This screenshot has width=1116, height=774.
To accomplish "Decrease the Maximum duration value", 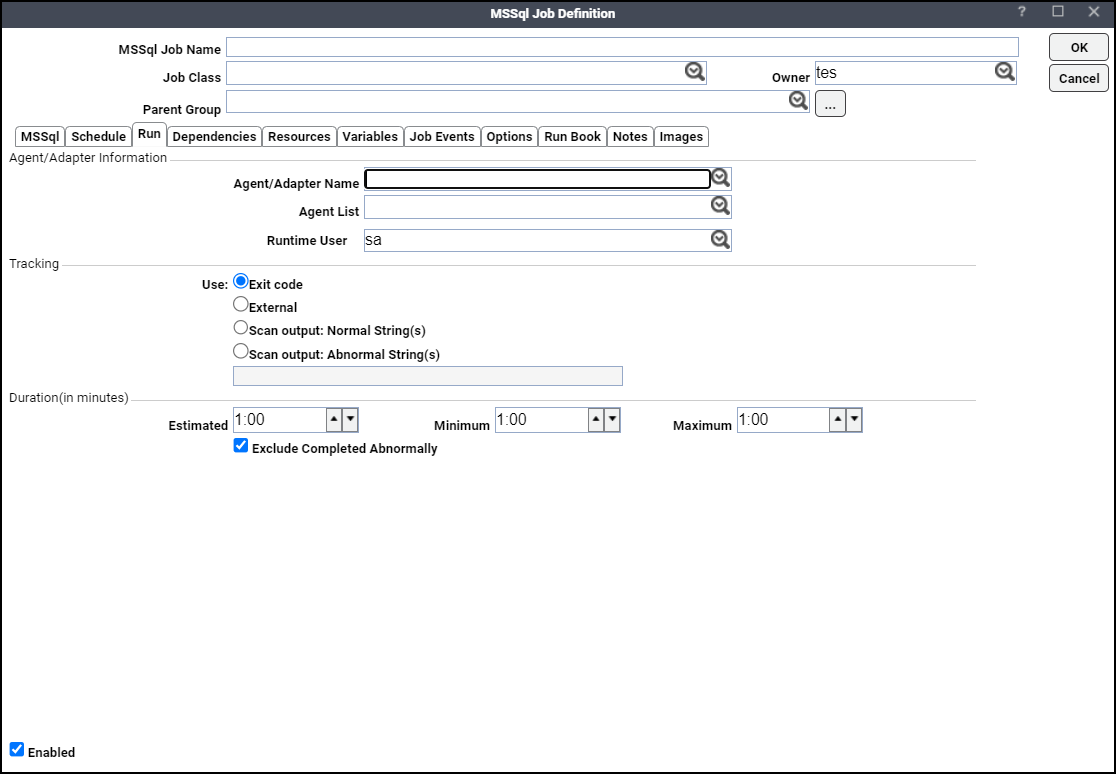I will pyautogui.click(x=853, y=420).
